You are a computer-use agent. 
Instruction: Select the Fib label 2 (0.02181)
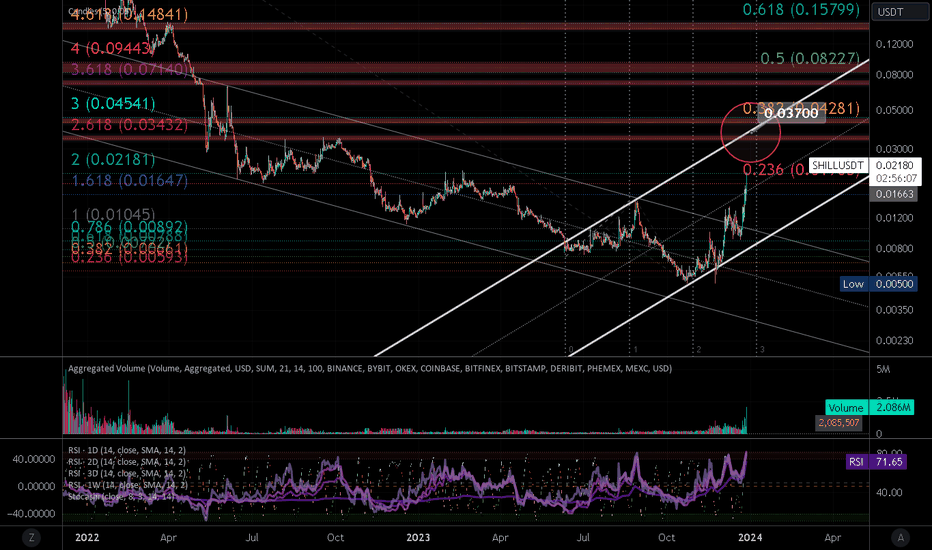pyautogui.click(x=113, y=159)
